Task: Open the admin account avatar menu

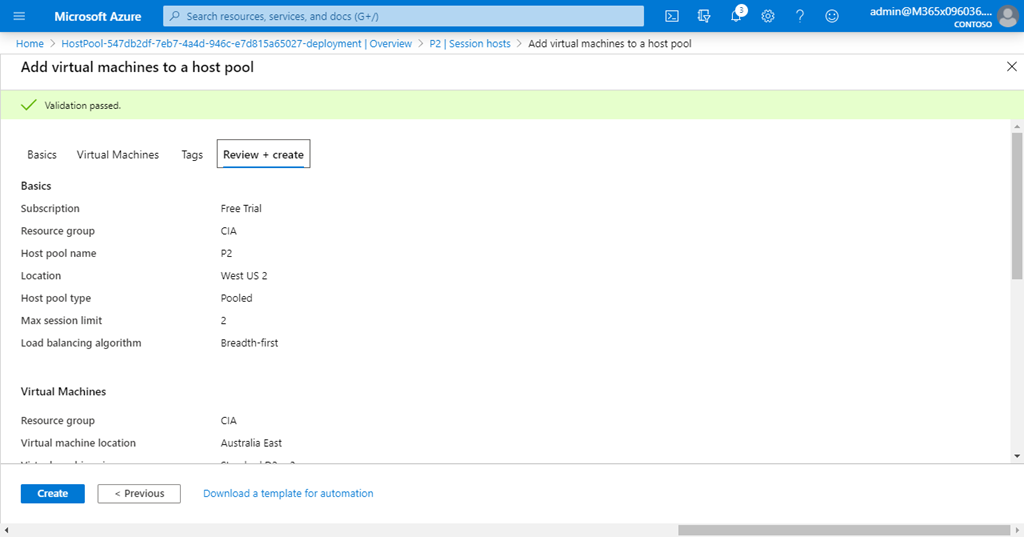Action: [x=1007, y=16]
